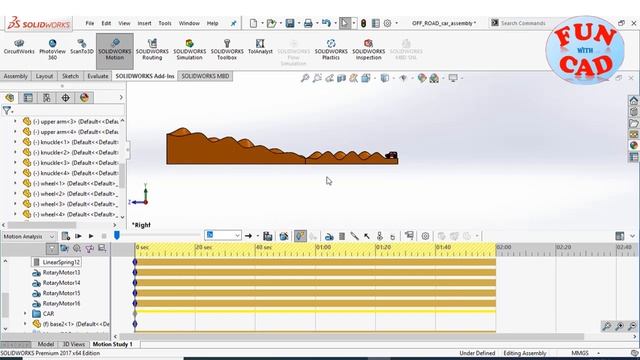The height and width of the screenshot is (360, 640).
Task: Expand the CAR folder in motion tree
Action: pos(25,313)
